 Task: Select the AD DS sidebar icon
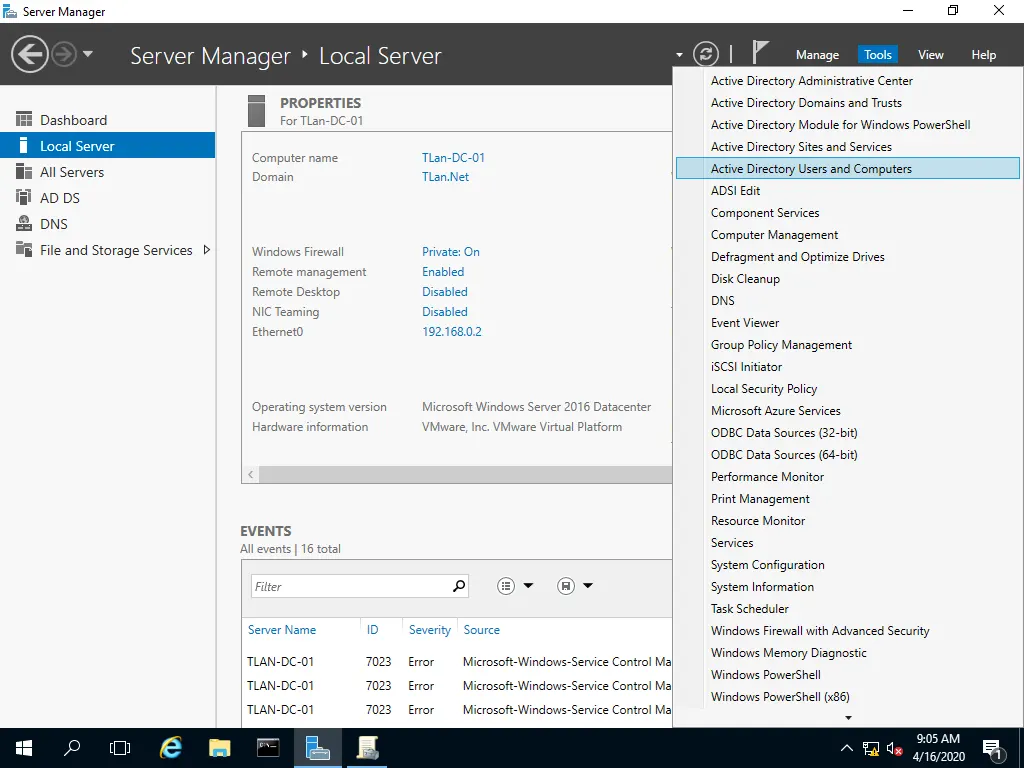24,198
